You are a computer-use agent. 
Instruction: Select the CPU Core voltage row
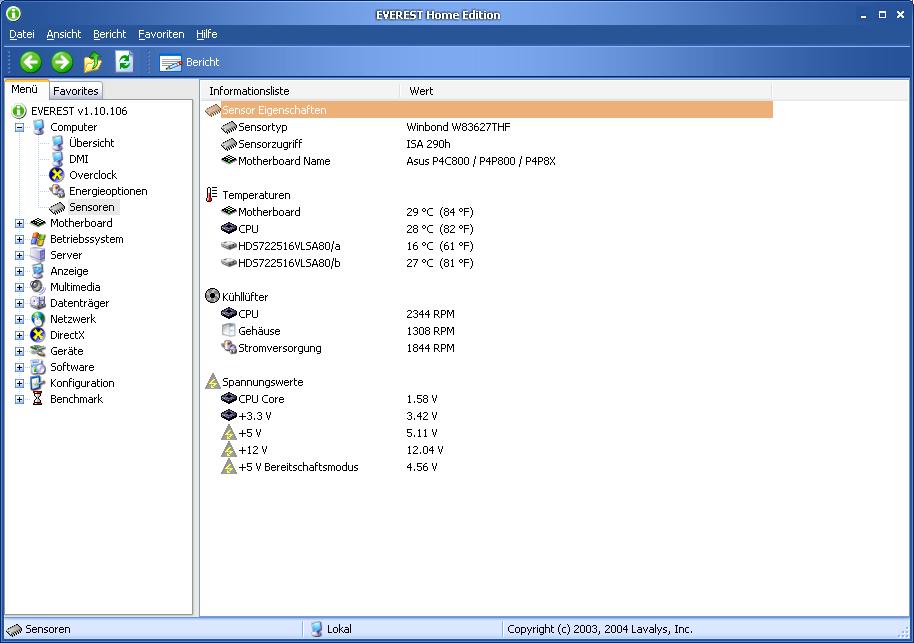pos(488,399)
